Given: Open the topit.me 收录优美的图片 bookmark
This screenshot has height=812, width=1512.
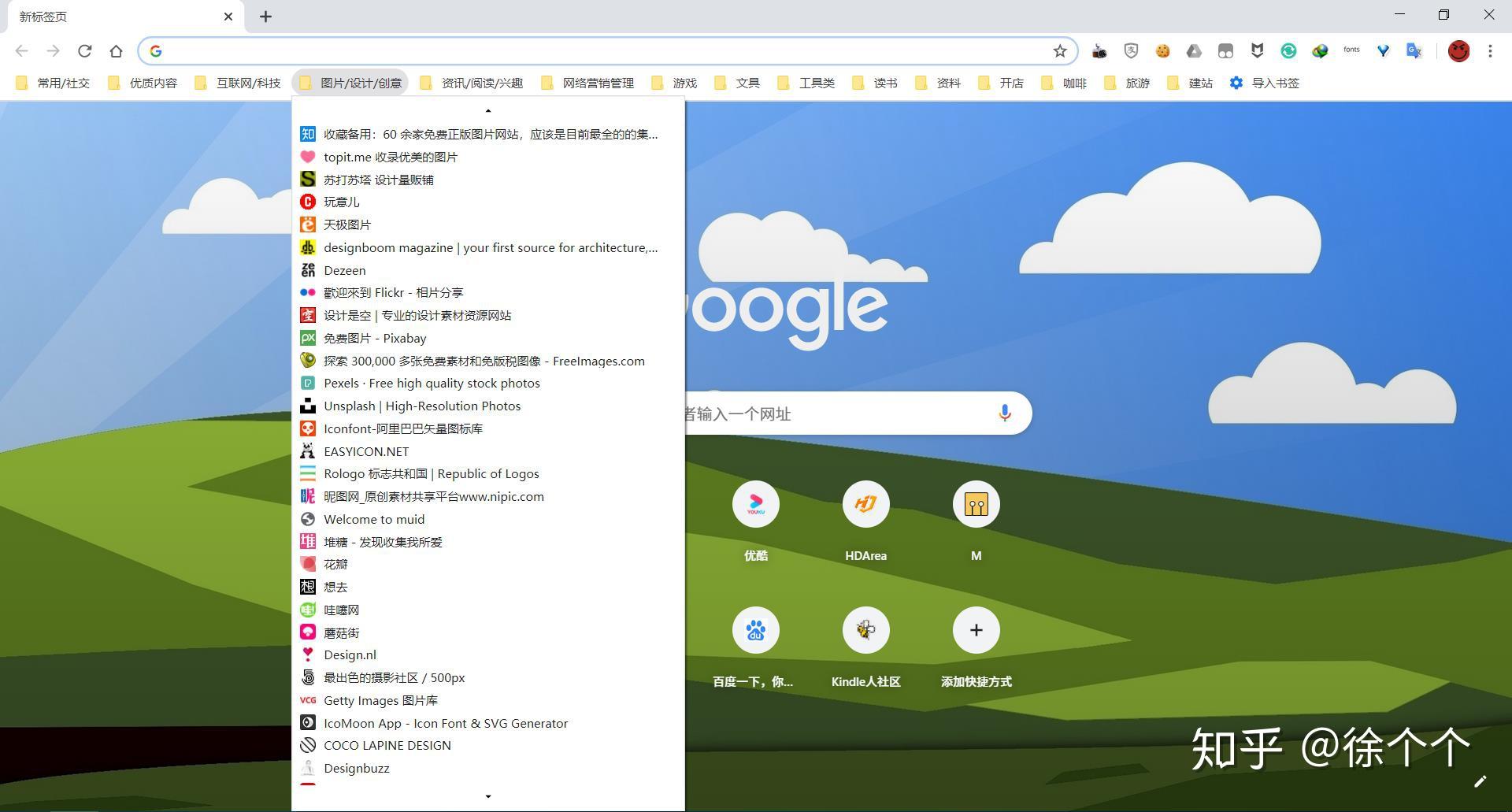Looking at the screenshot, I should click(488, 157).
